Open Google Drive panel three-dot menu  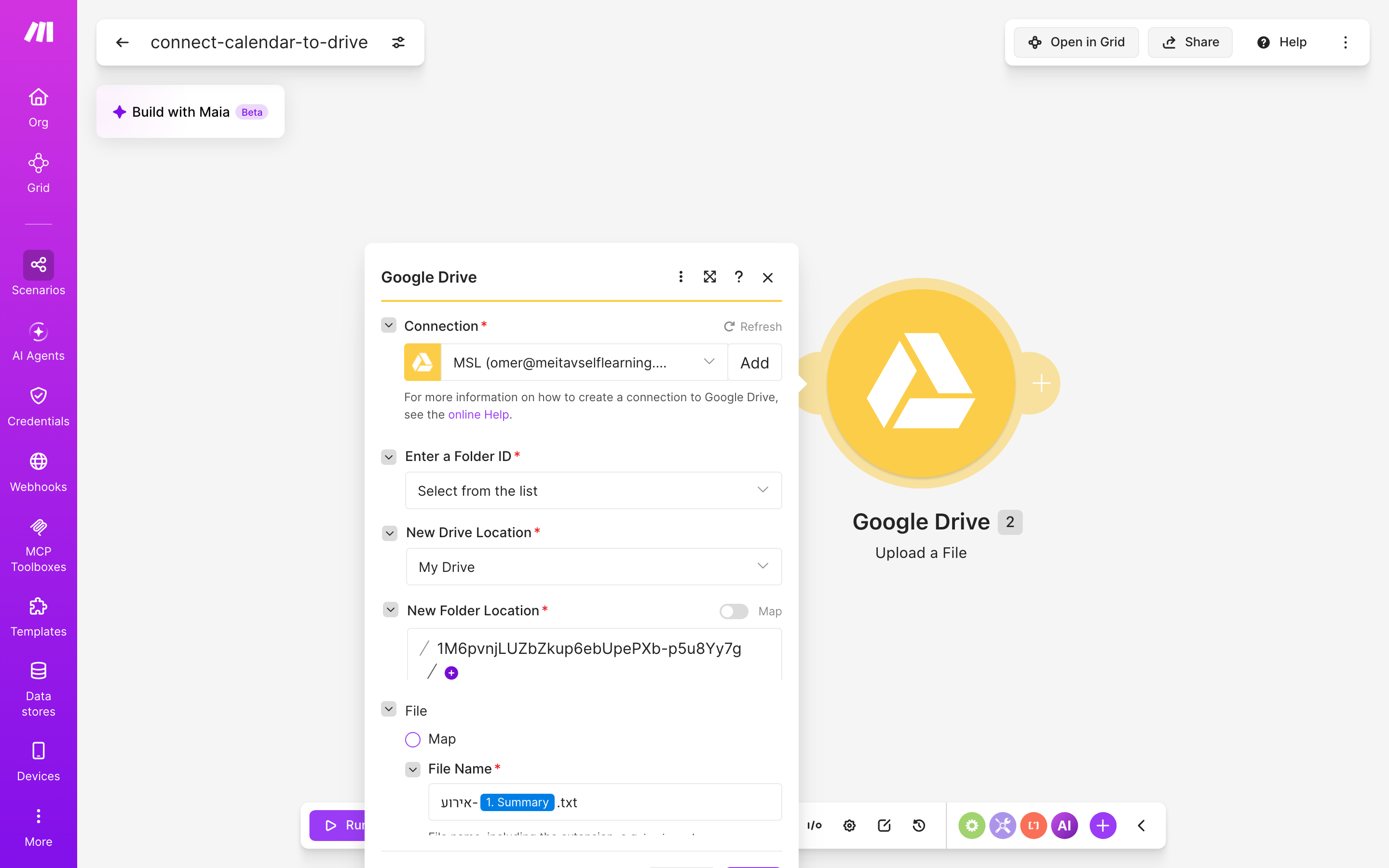coord(681,277)
